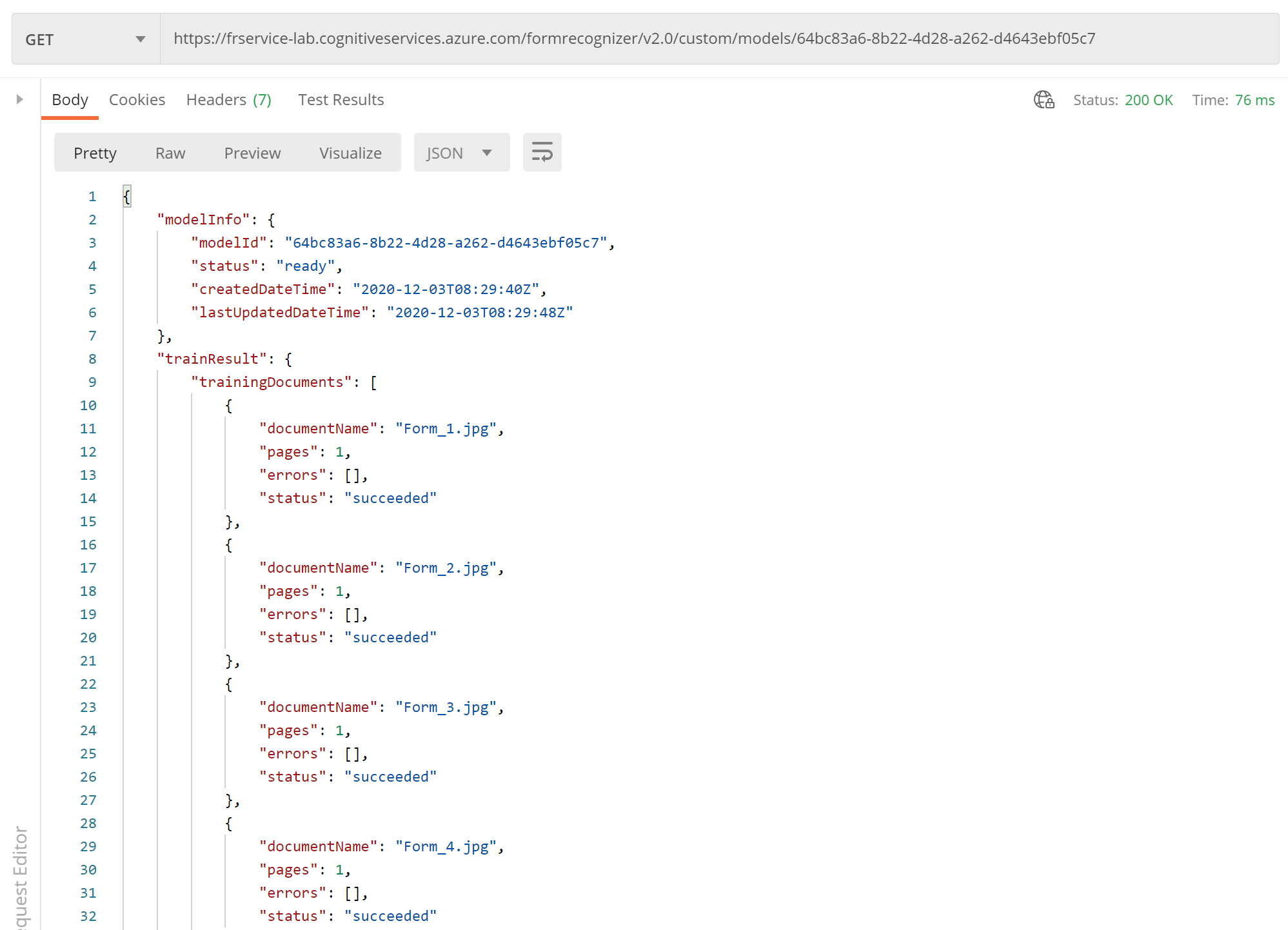
Task: Switch to the Cookies tab
Action: tap(137, 100)
